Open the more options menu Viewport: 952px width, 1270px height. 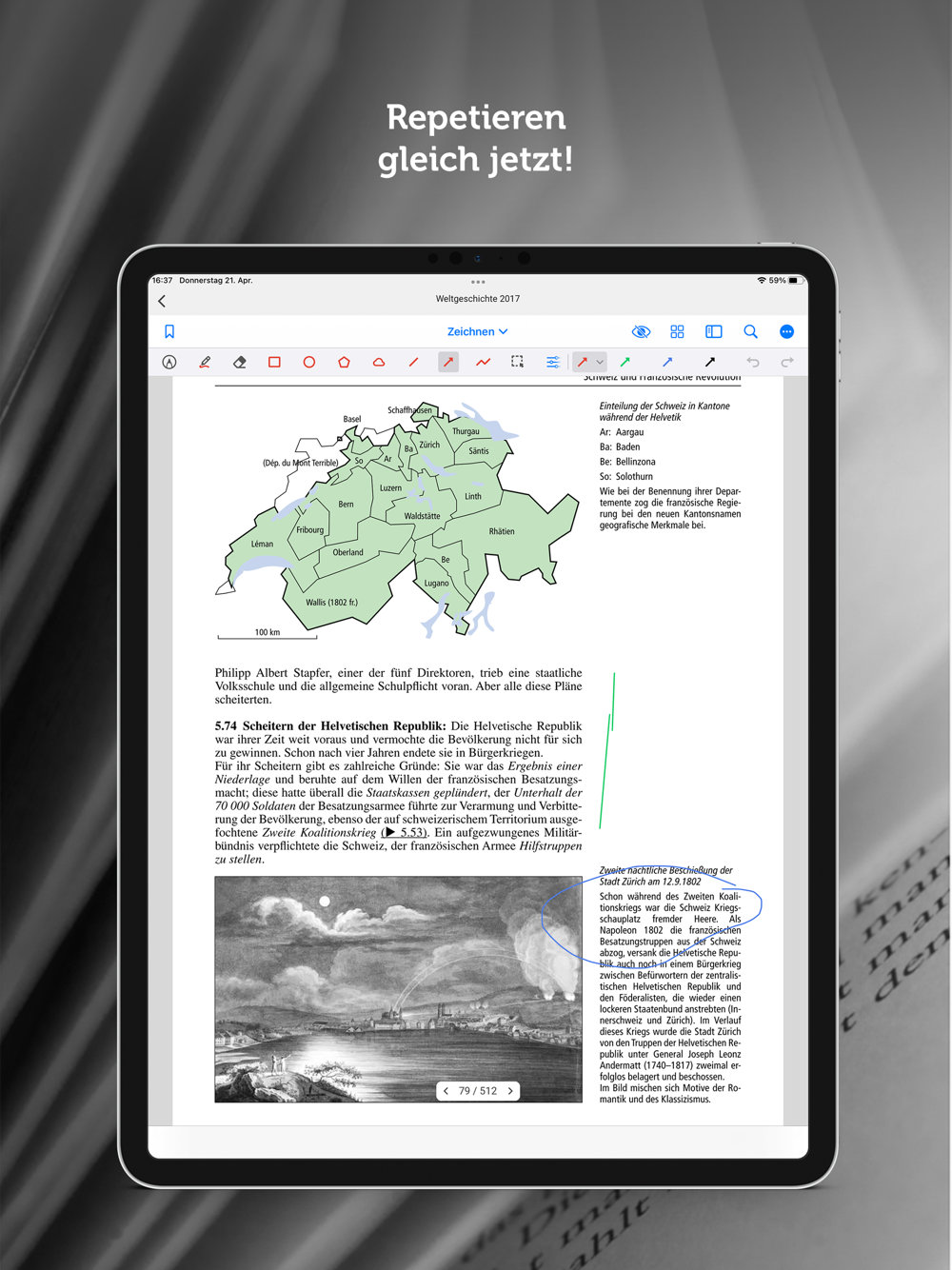coord(786,331)
